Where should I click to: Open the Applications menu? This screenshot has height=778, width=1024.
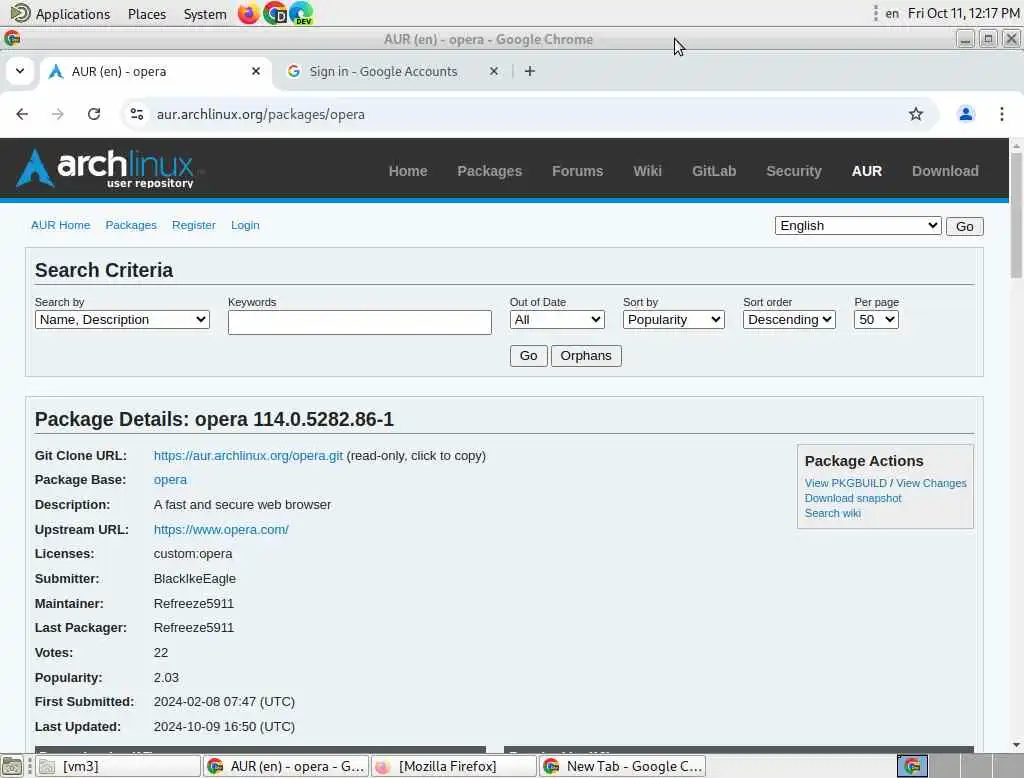coord(61,14)
